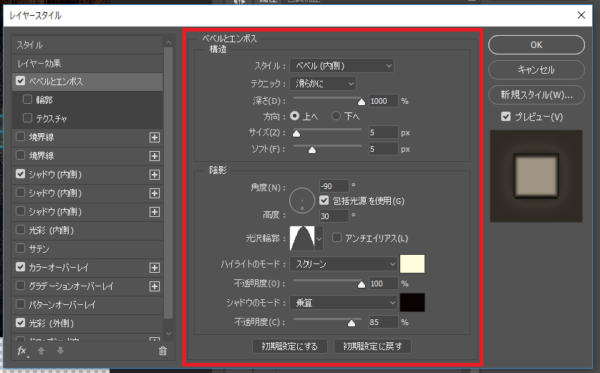This screenshot has height=373, width=600.
Task: Click the 新規スタイル(W)... button
Action: pos(536,94)
